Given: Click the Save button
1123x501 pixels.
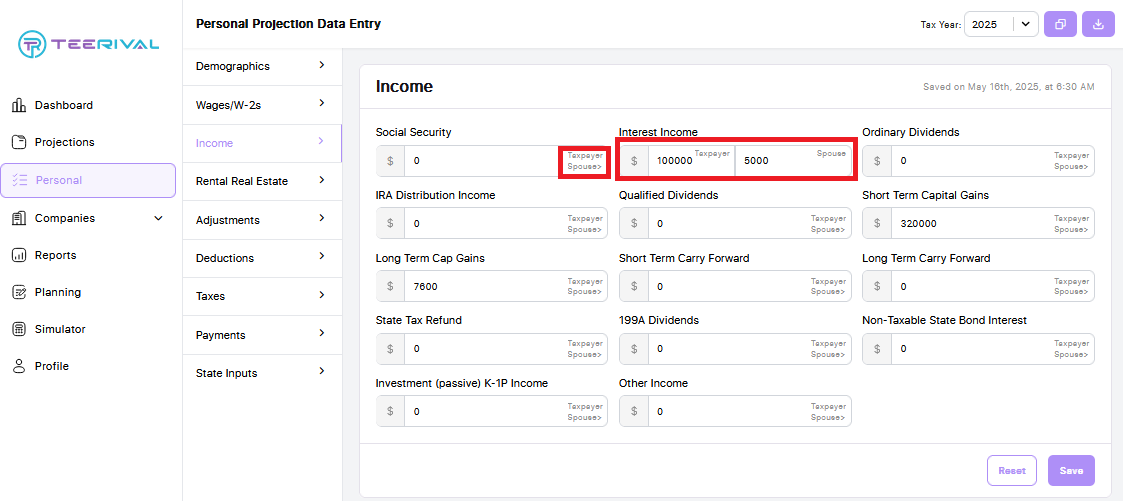Looking at the screenshot, I should tap(1071, 471).
